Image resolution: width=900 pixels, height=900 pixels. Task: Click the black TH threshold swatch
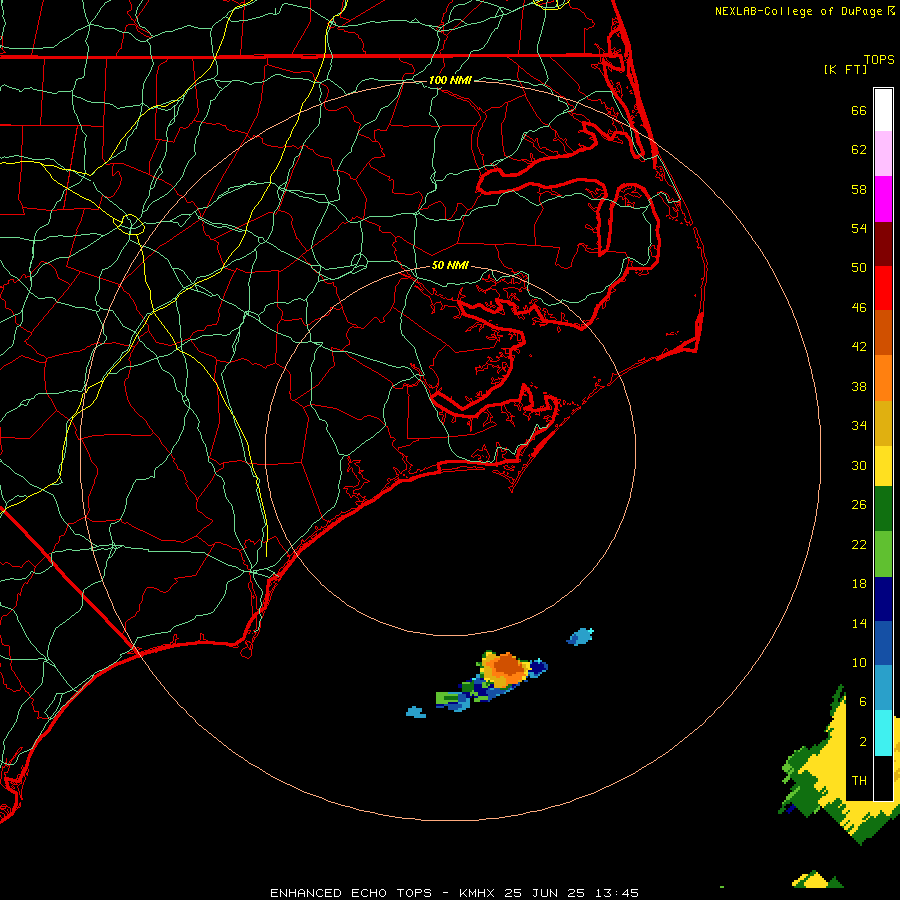(883, 778)
